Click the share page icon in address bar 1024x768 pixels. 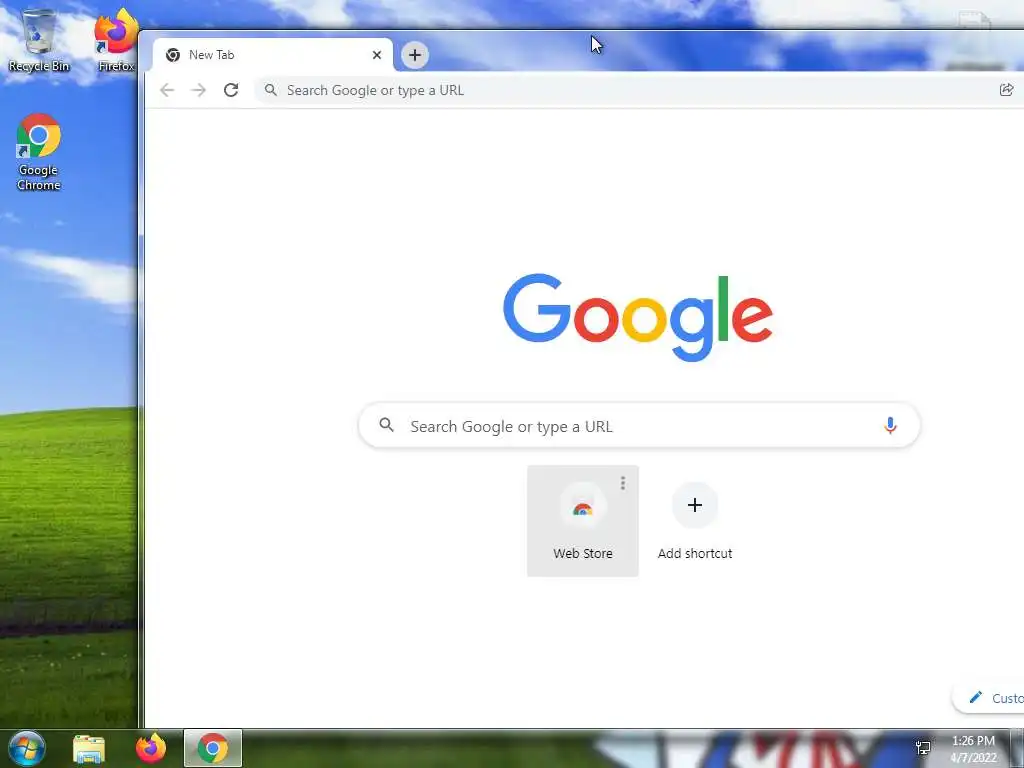(1006, 90)
